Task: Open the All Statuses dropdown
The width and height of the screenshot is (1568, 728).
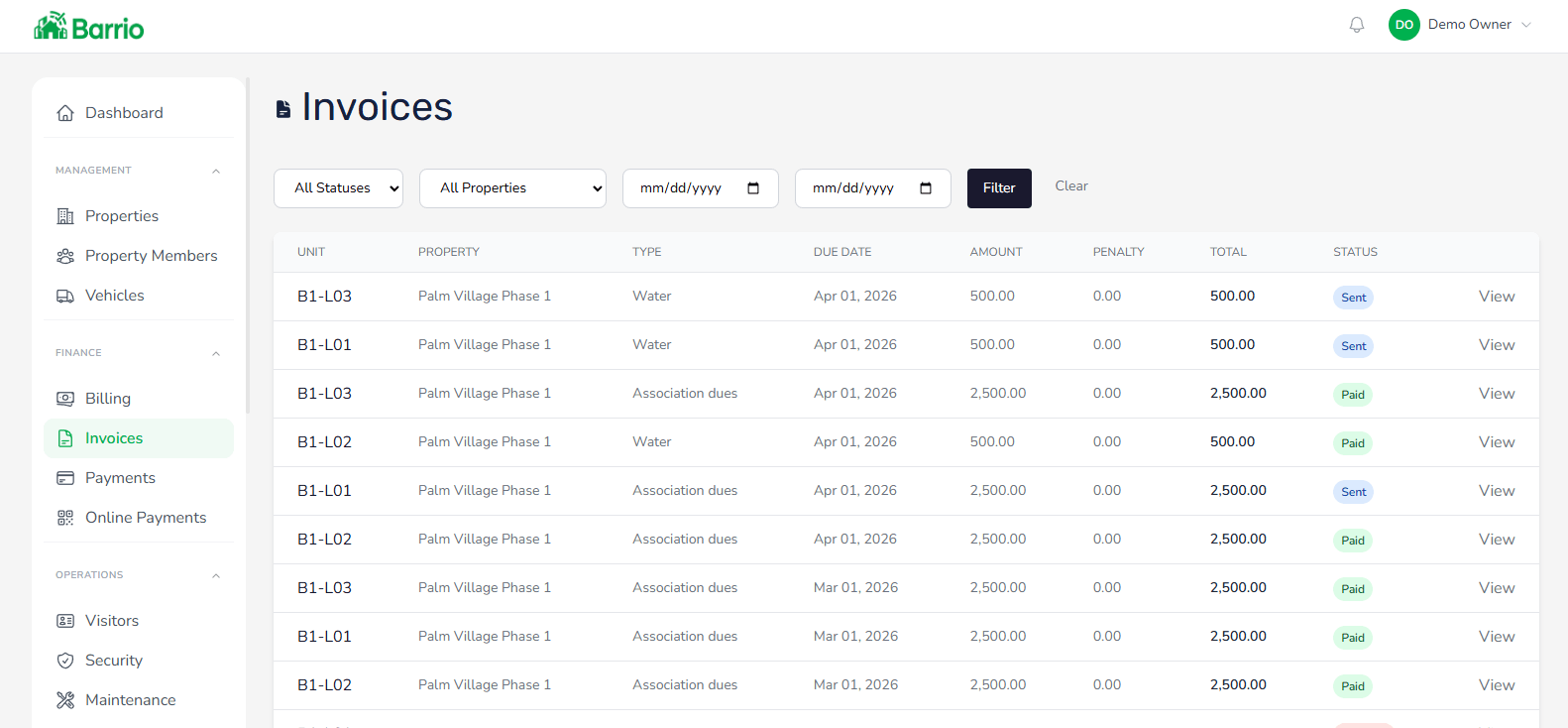Action: coord(338,188)
